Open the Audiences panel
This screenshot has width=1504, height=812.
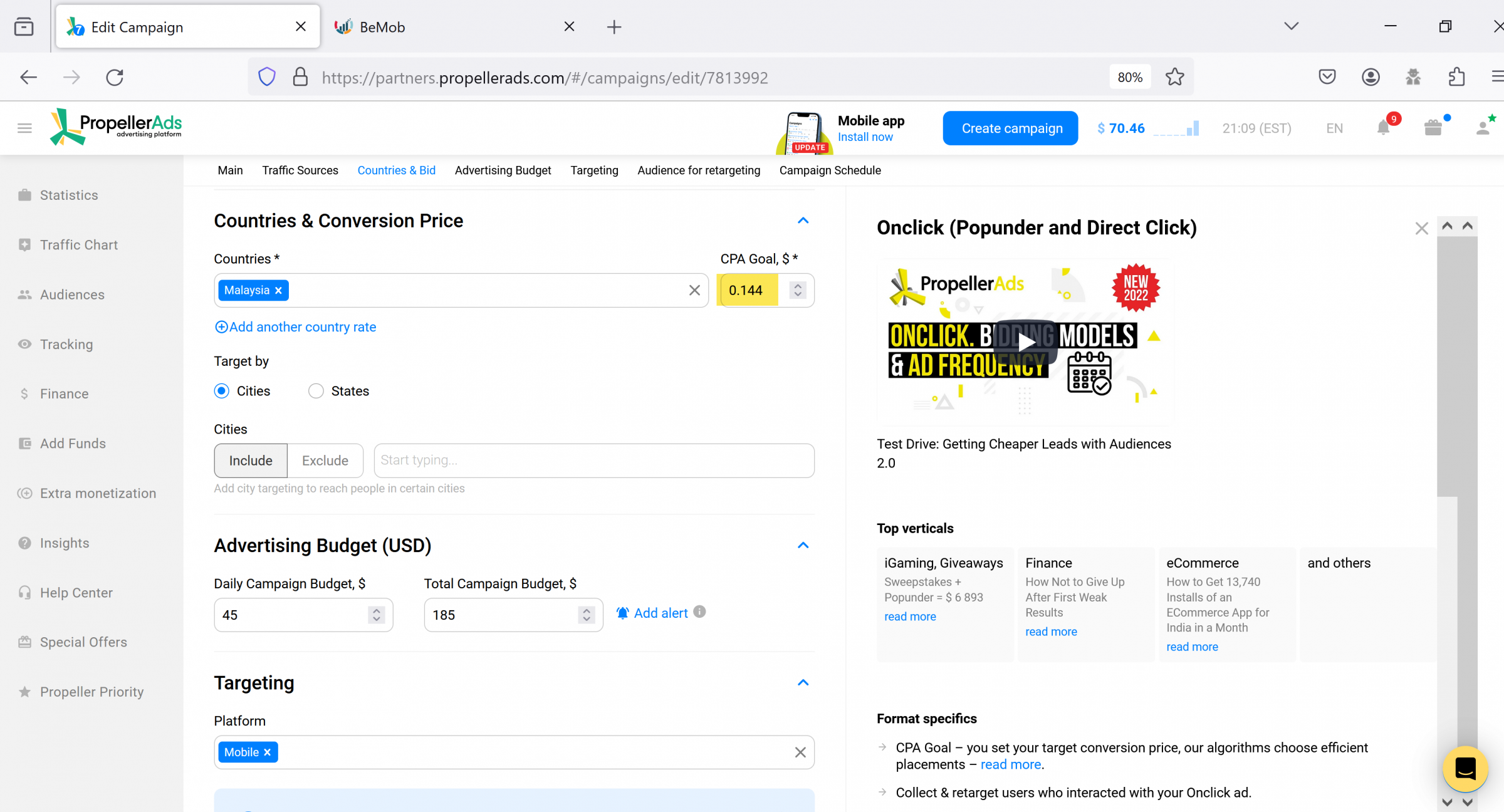point(71,294)
